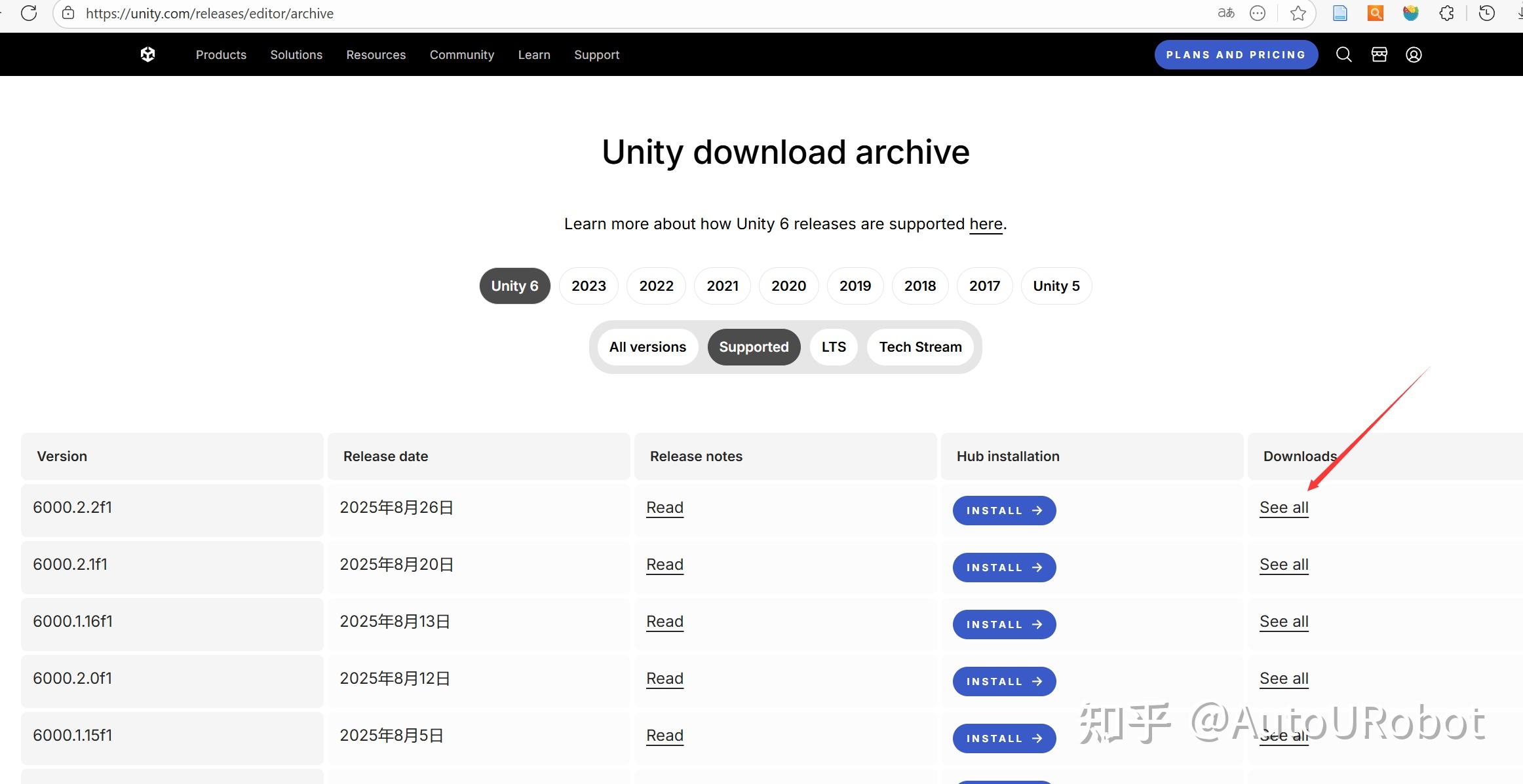
Task: Click the Plans and Pricing button
Action: click(1235, 55)
